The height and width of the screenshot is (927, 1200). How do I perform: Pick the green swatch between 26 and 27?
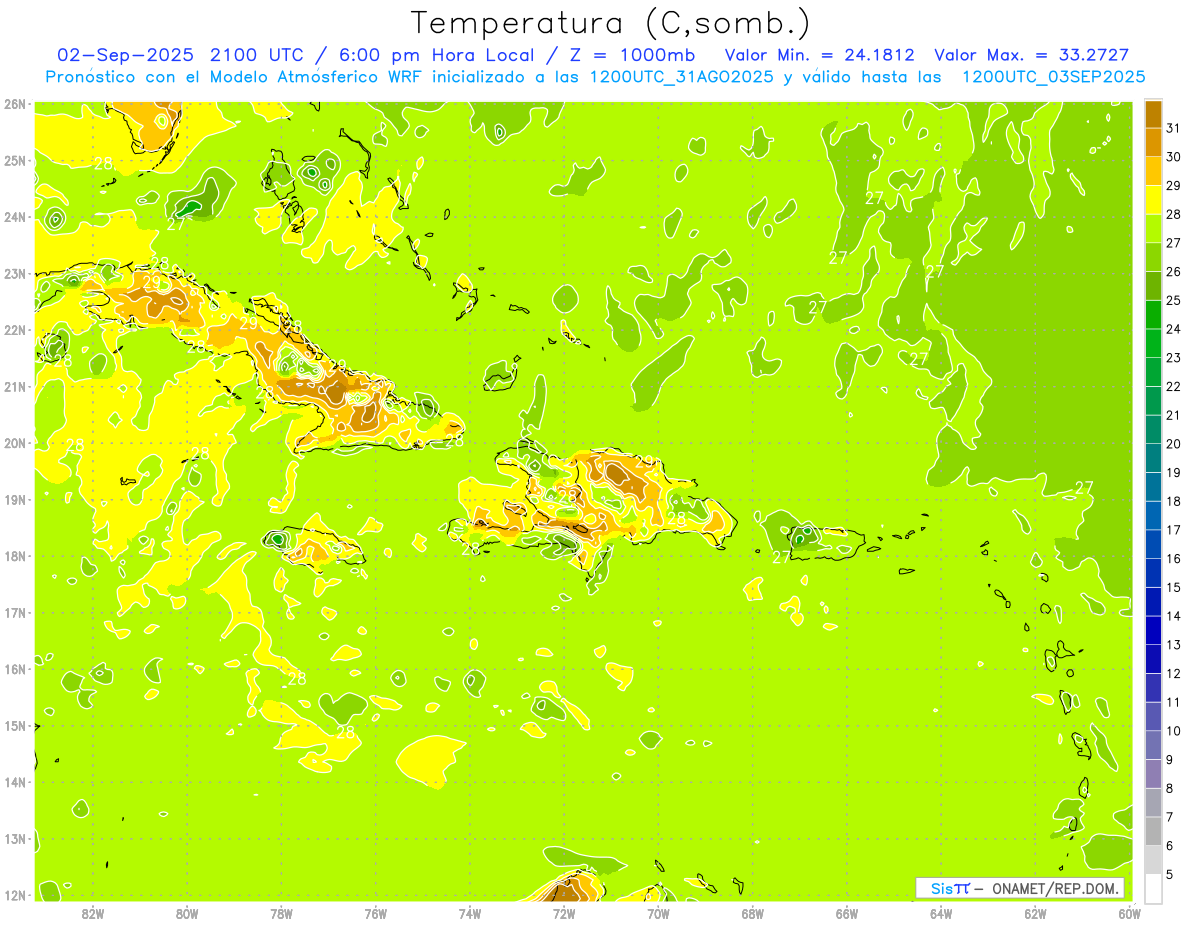coord(1153,257)
